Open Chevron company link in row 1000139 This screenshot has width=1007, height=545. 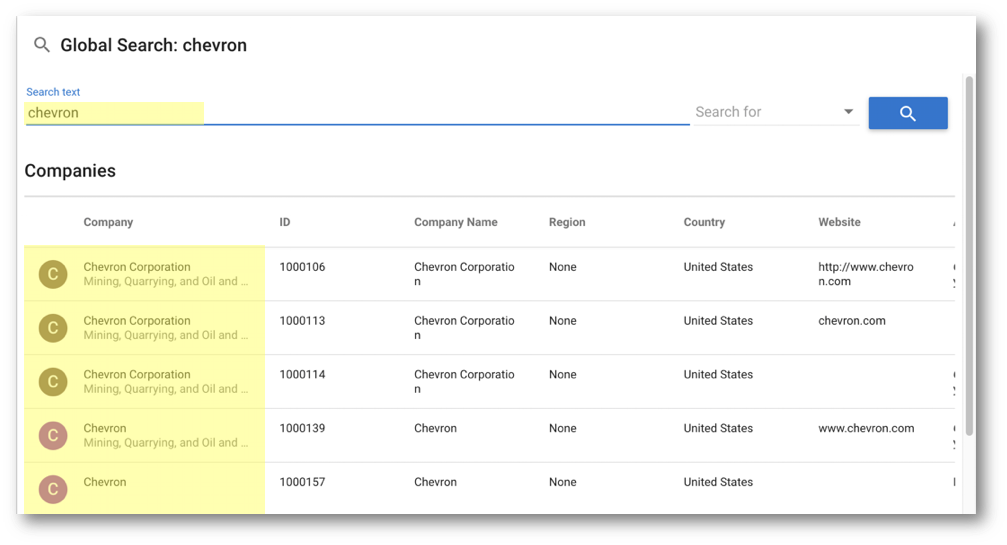pyautogui.click(x=105, y=428)
